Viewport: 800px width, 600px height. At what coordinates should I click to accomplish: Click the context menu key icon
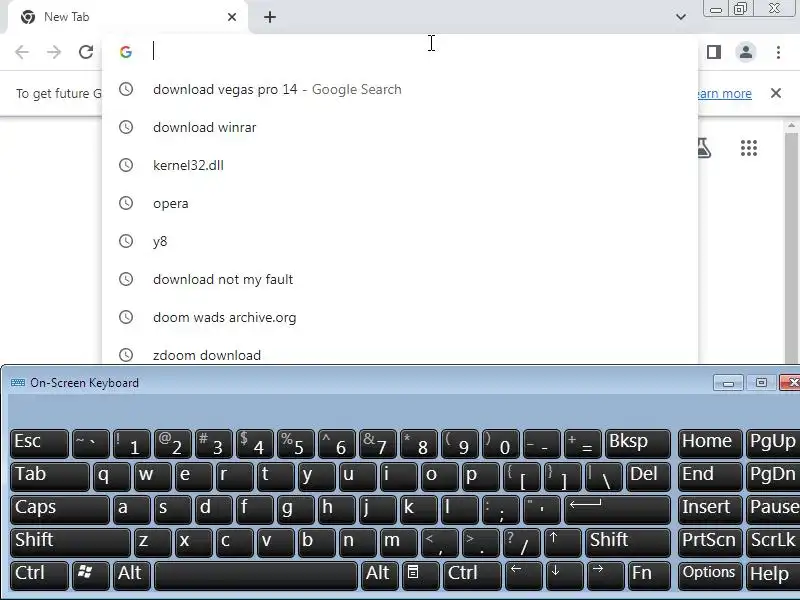pyautogui.click(x=420, y=576)
